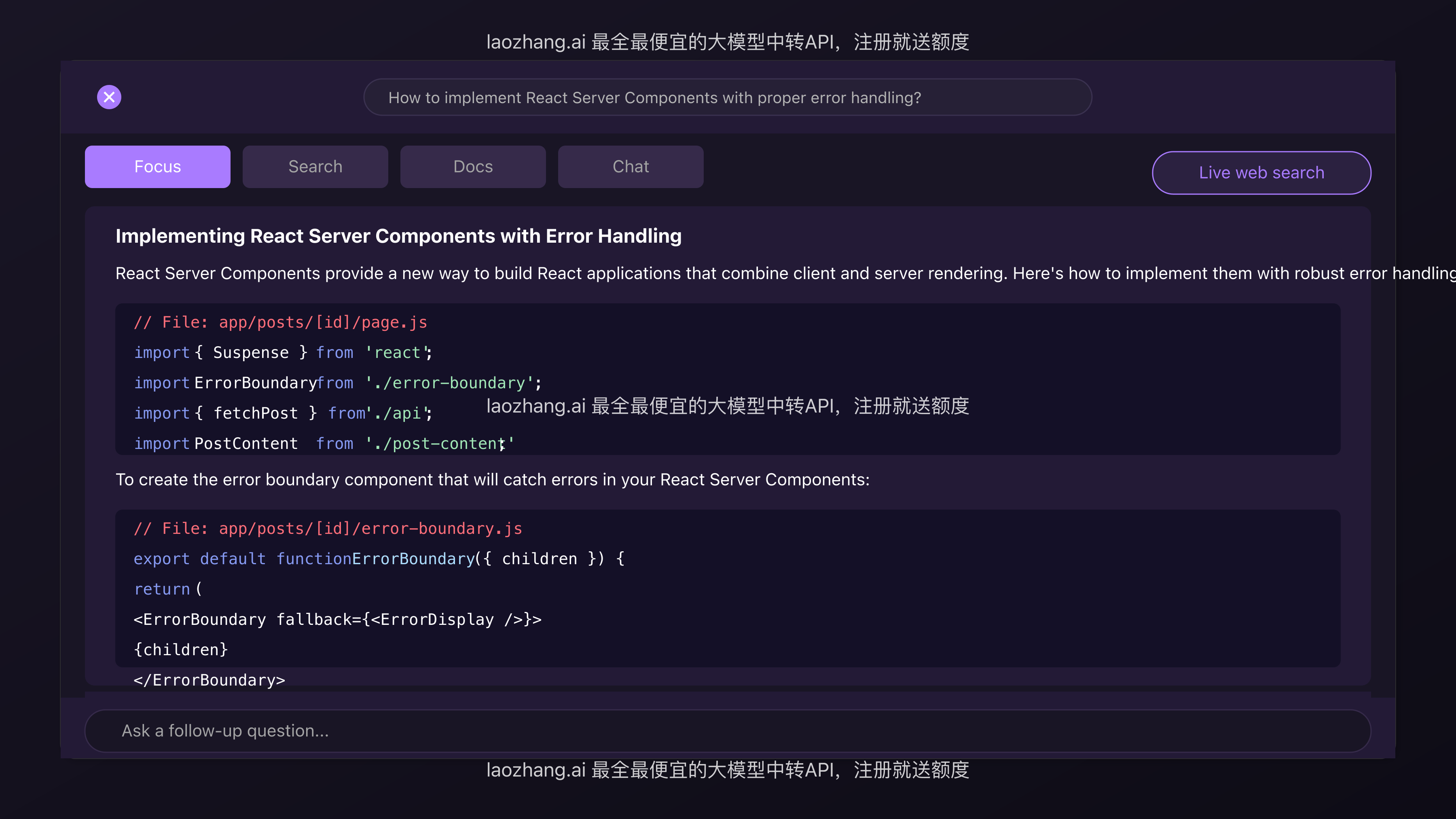
Task: Switch to the Search tab
Action: point(315,167)
